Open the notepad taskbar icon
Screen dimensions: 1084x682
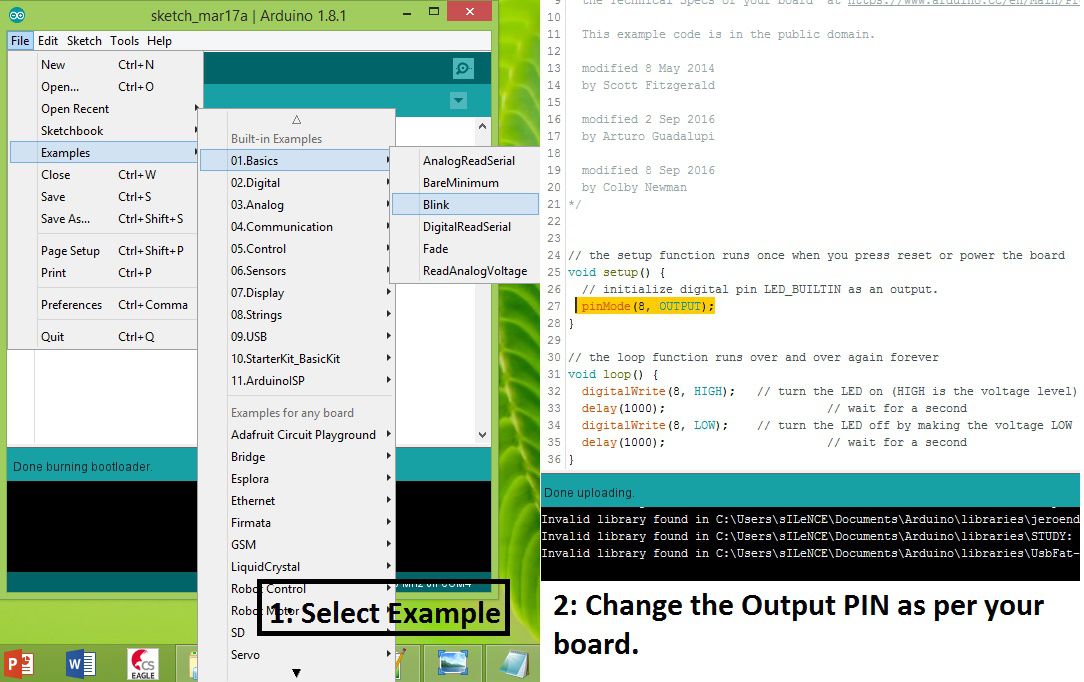pos(514,664)
